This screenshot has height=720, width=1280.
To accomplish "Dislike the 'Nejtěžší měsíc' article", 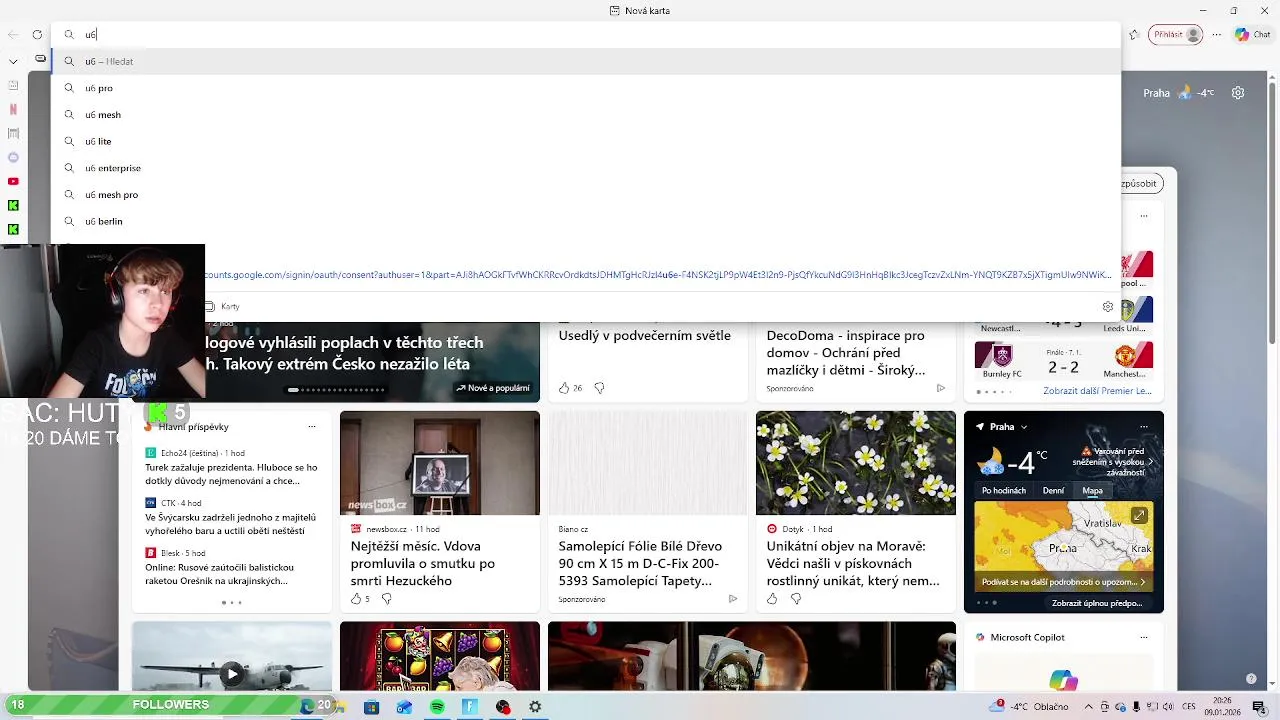I will 387,599.
